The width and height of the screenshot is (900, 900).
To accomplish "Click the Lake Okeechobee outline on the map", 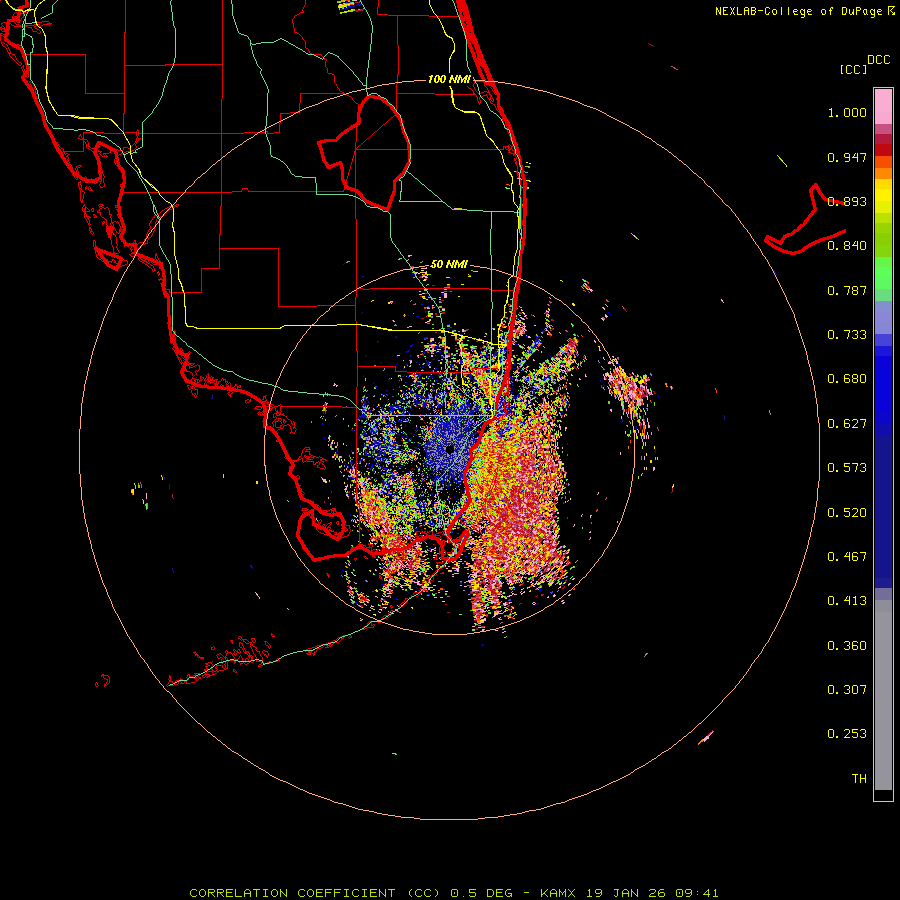I will click(364, 152).
